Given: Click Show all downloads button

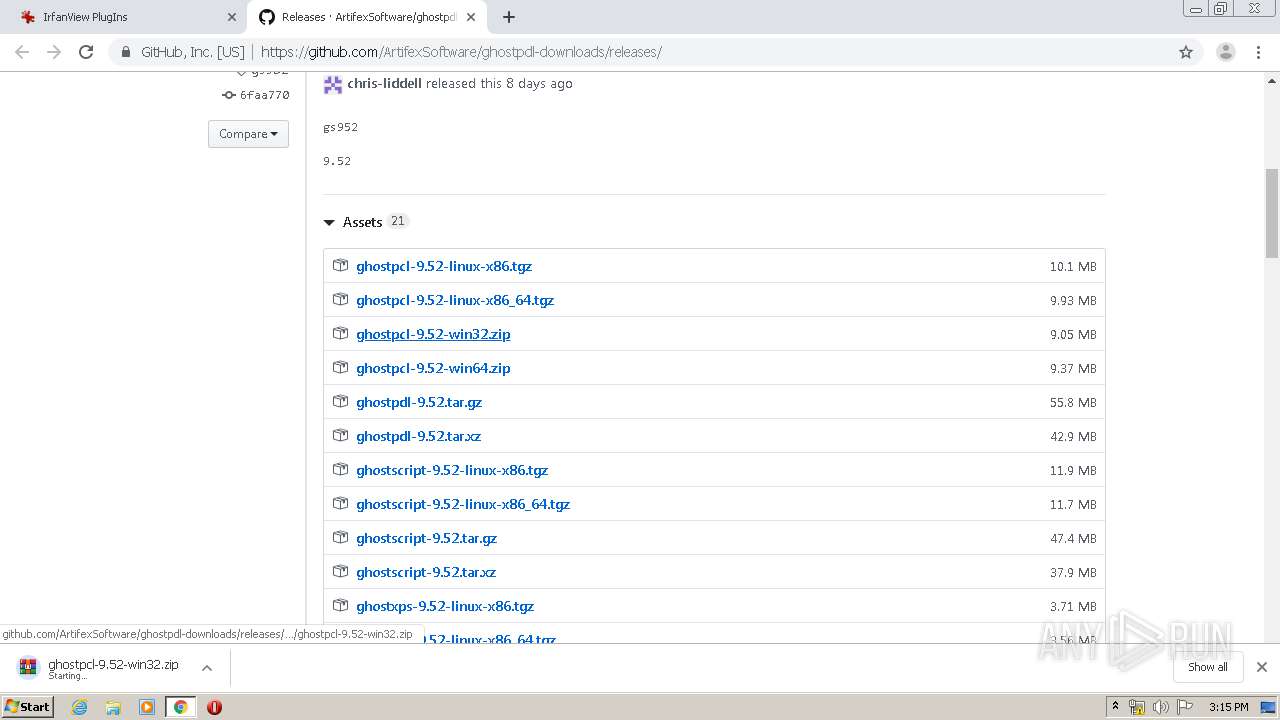Looking at the screenshot, I should tap(1207, 667).
